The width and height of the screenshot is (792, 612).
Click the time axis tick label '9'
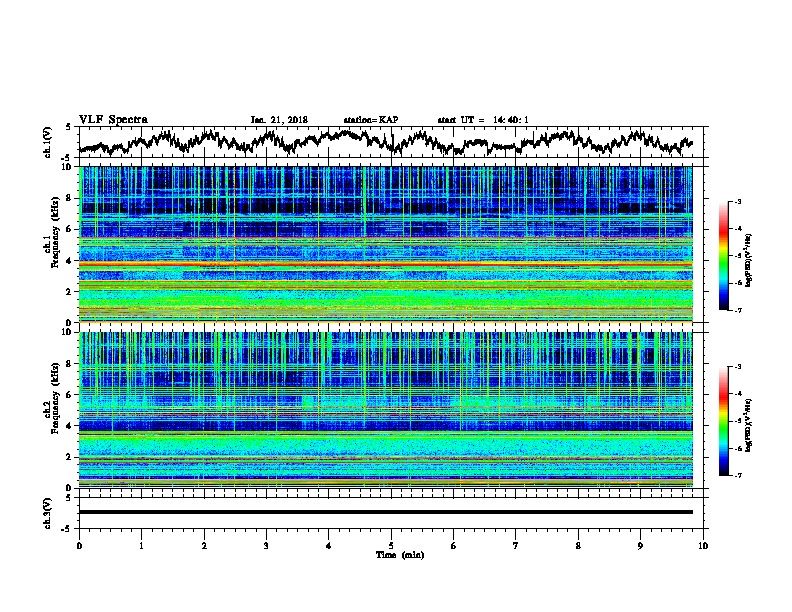tap(640, 546)
